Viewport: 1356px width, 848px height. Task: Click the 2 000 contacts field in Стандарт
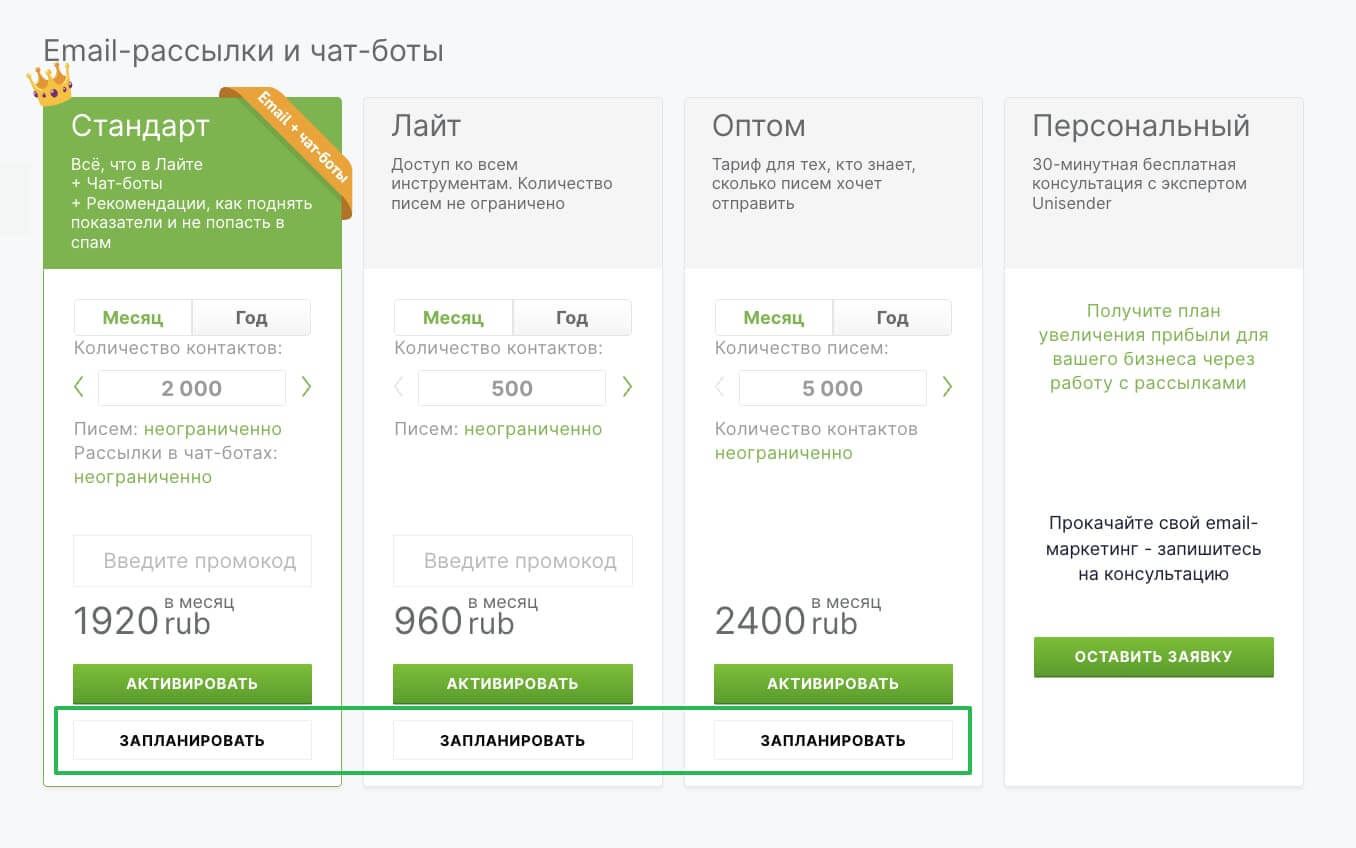point(192,388)
